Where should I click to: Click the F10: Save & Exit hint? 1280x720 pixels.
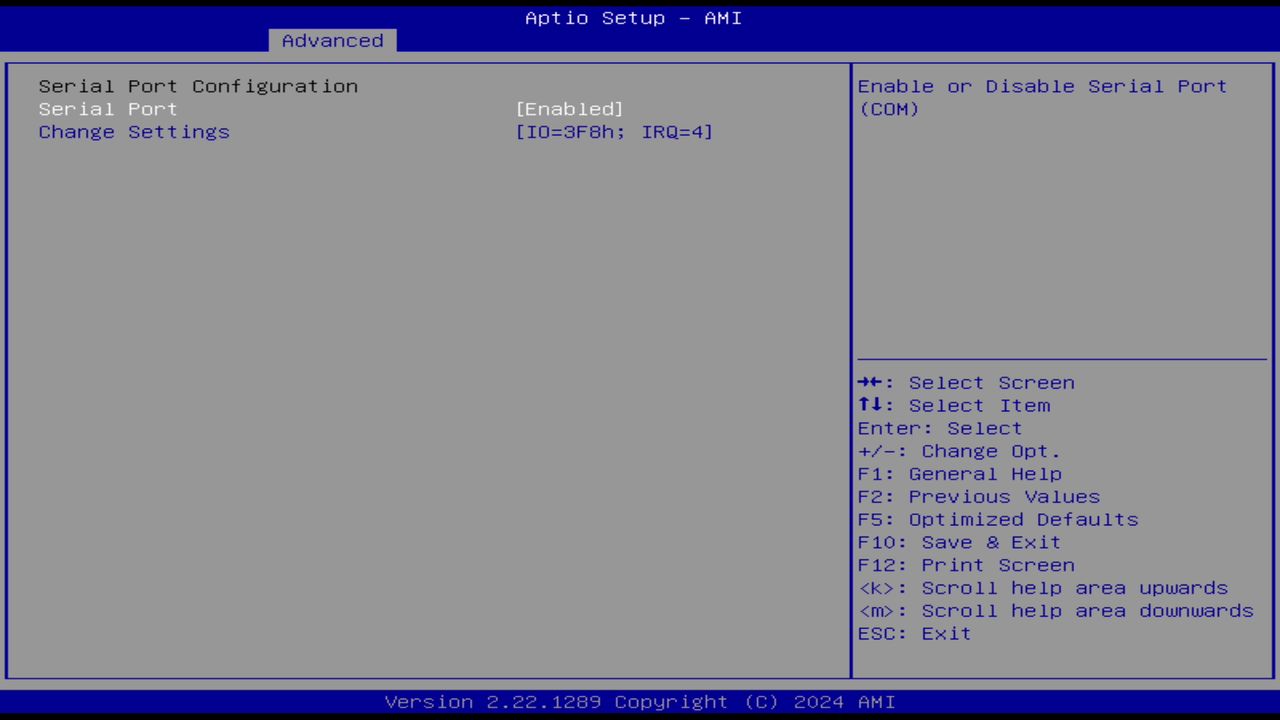point(960,543)
